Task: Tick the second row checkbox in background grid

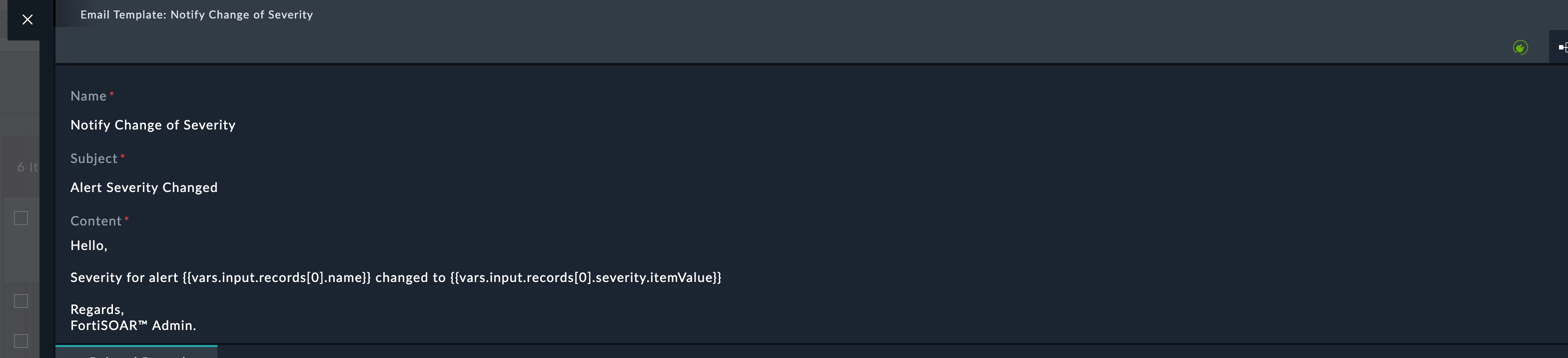Action: click(20, 301)
